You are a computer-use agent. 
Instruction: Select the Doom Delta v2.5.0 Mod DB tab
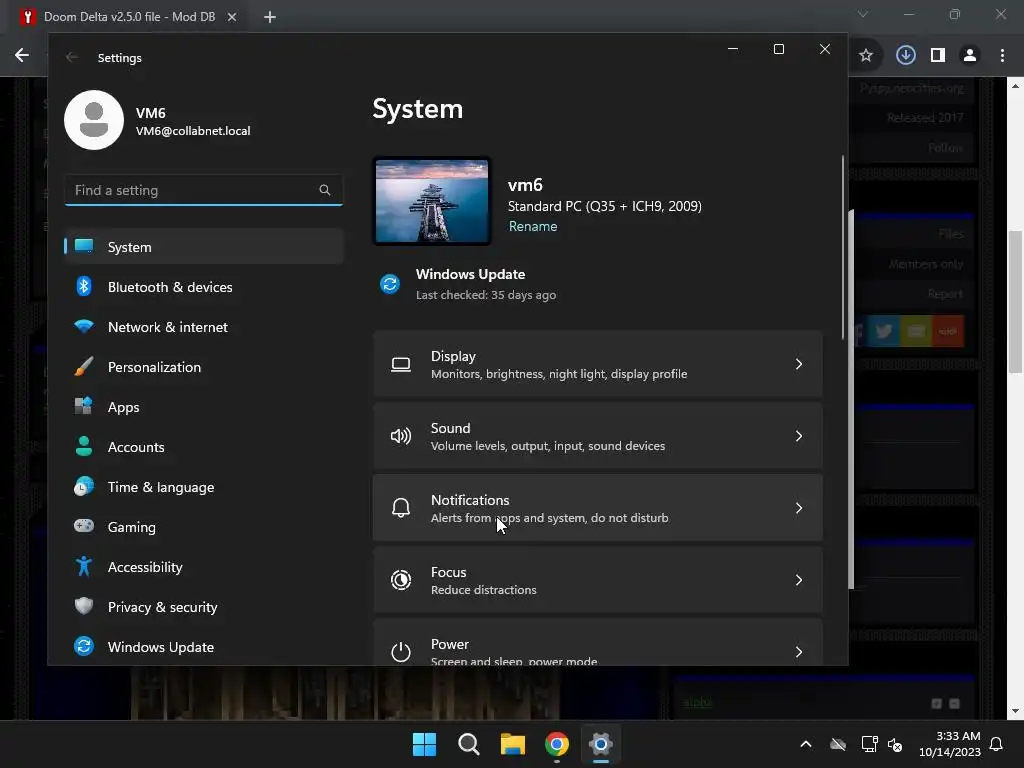pos(129,17)
